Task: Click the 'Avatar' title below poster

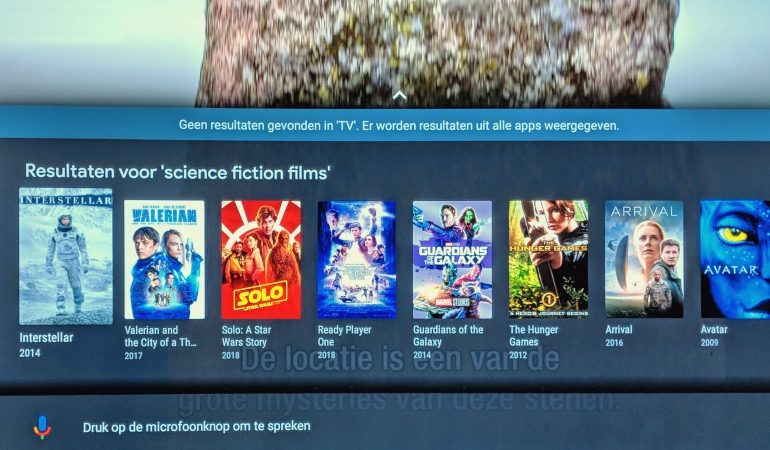Action: pos(714,330)
